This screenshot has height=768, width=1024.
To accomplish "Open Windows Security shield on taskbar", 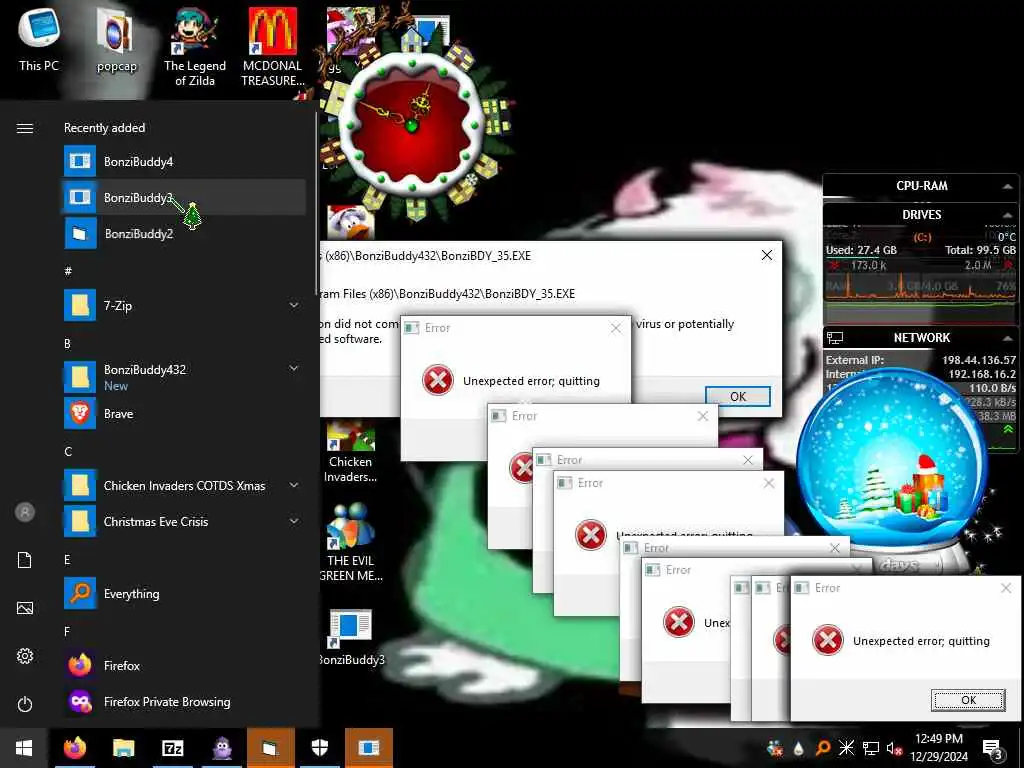I will pos(320,748).
